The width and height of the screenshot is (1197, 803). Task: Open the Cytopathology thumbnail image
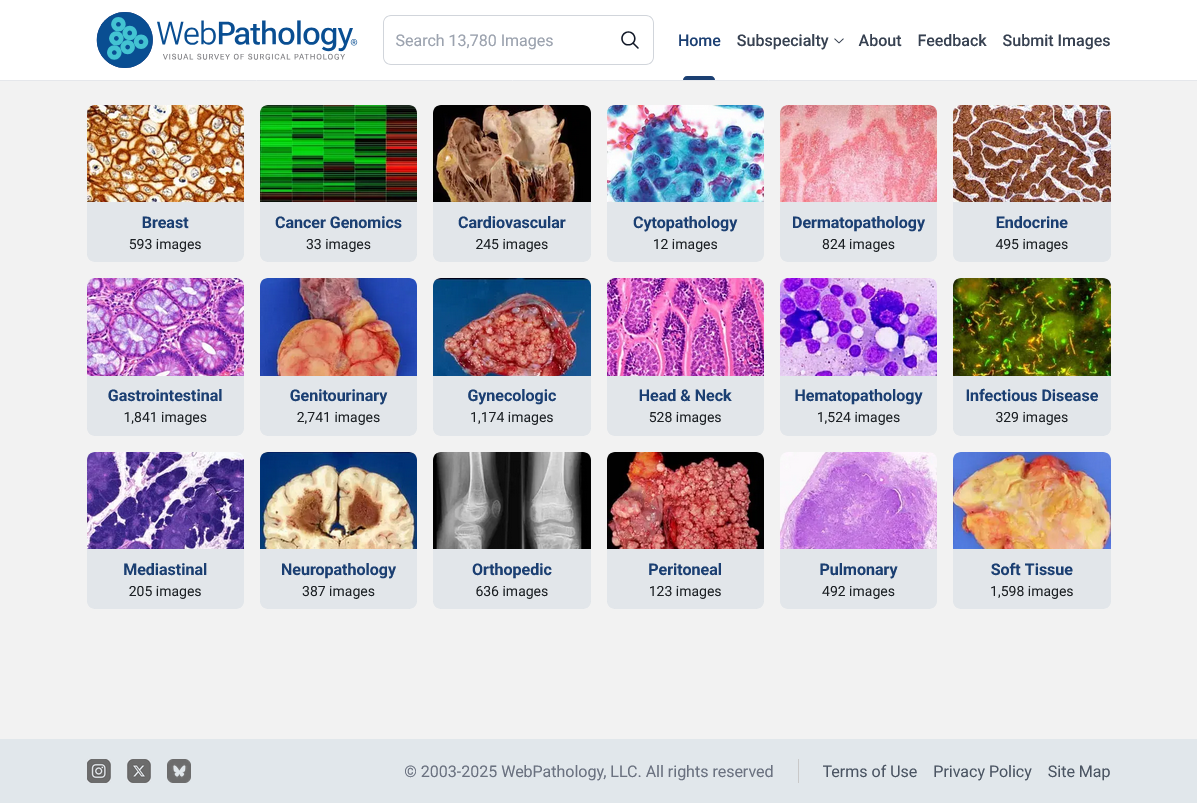(x=685, y=153)
